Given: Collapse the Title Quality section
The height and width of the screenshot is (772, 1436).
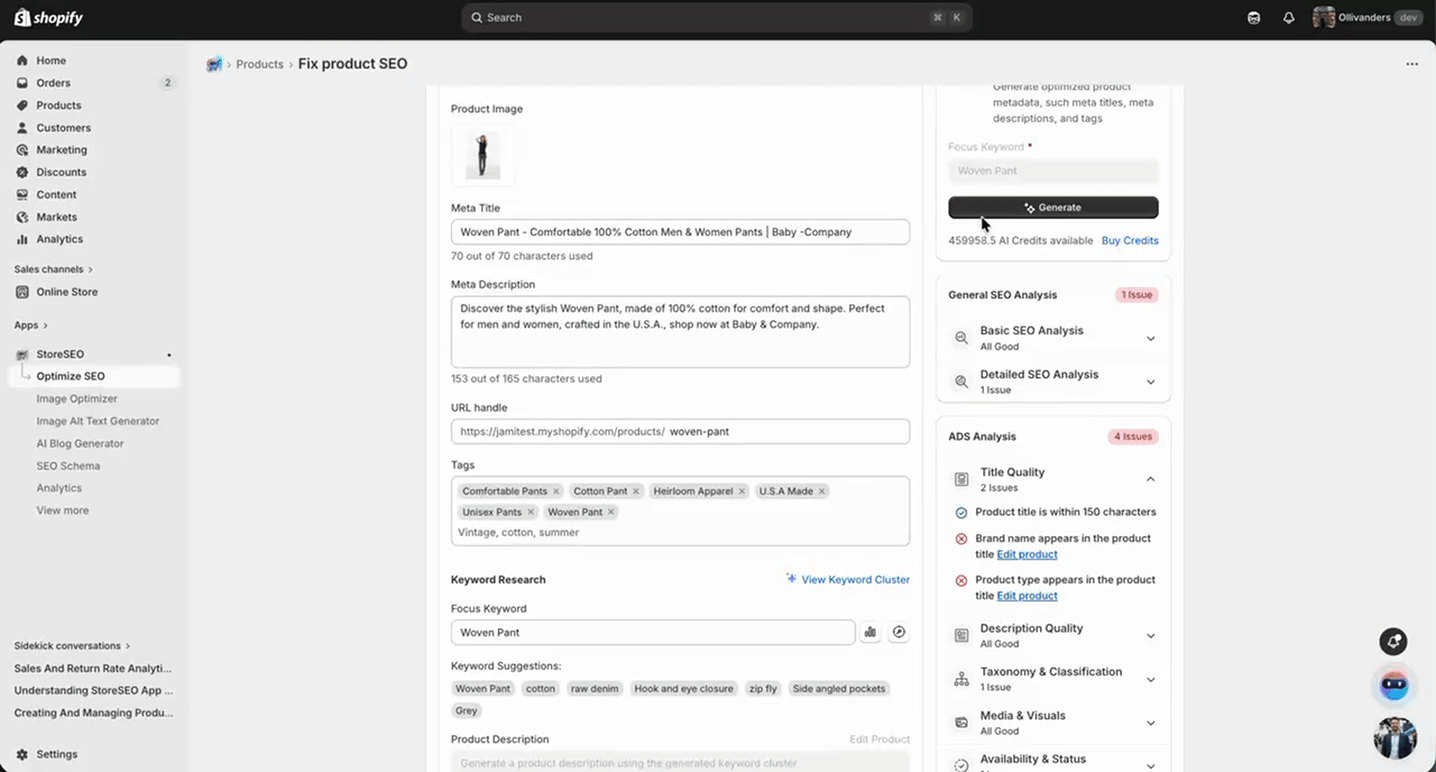Looking at the screenshot, I should tap(1149, 478).
